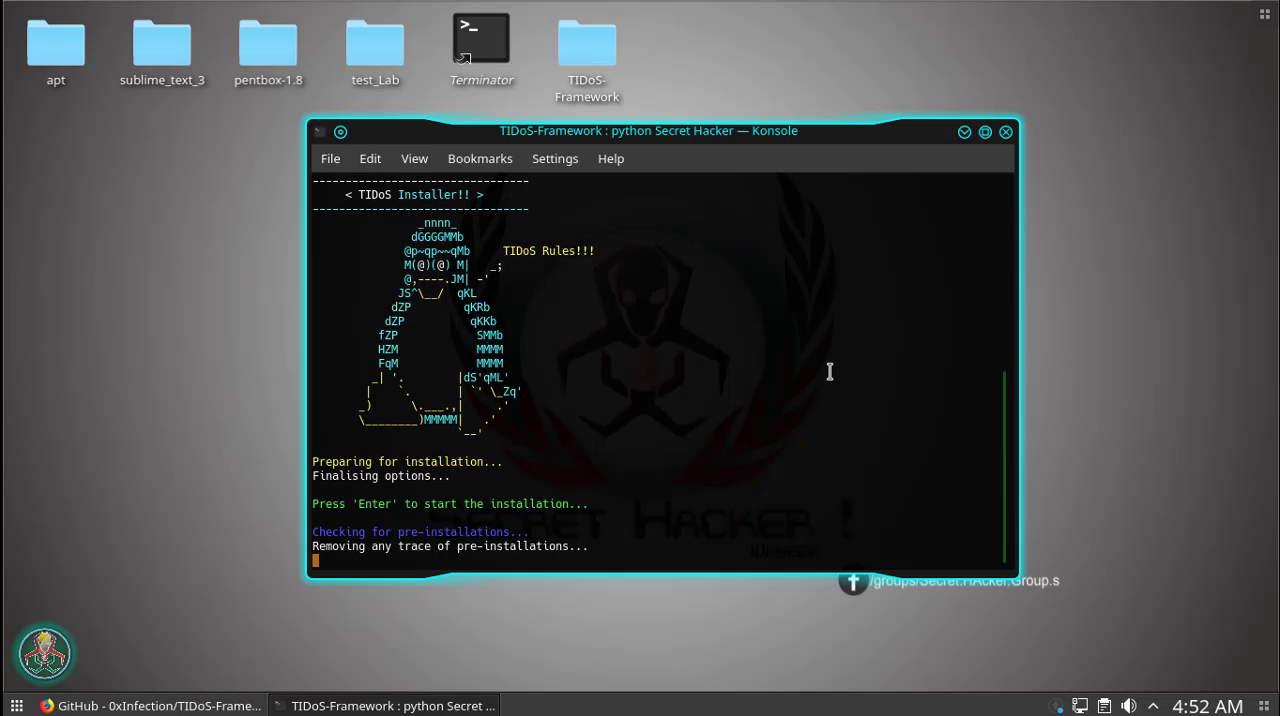
Task: Open the test_Lab desktop folder
Action: click(x=375, y=43)
